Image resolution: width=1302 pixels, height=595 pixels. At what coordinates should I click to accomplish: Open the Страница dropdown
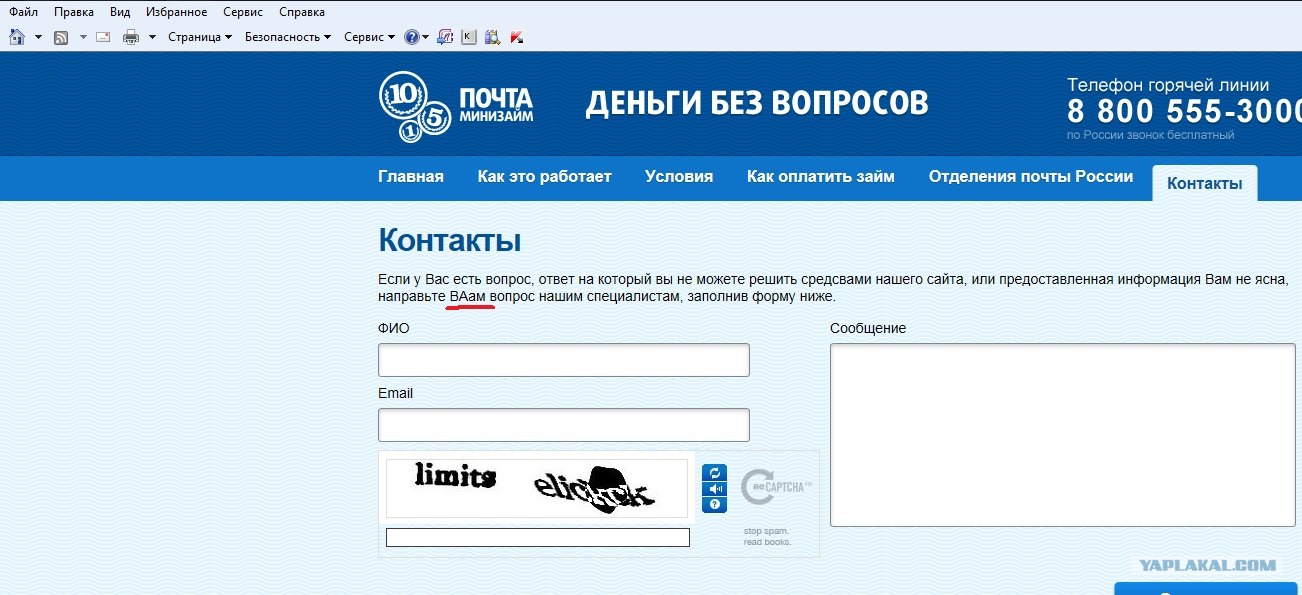tap(200, 37)
